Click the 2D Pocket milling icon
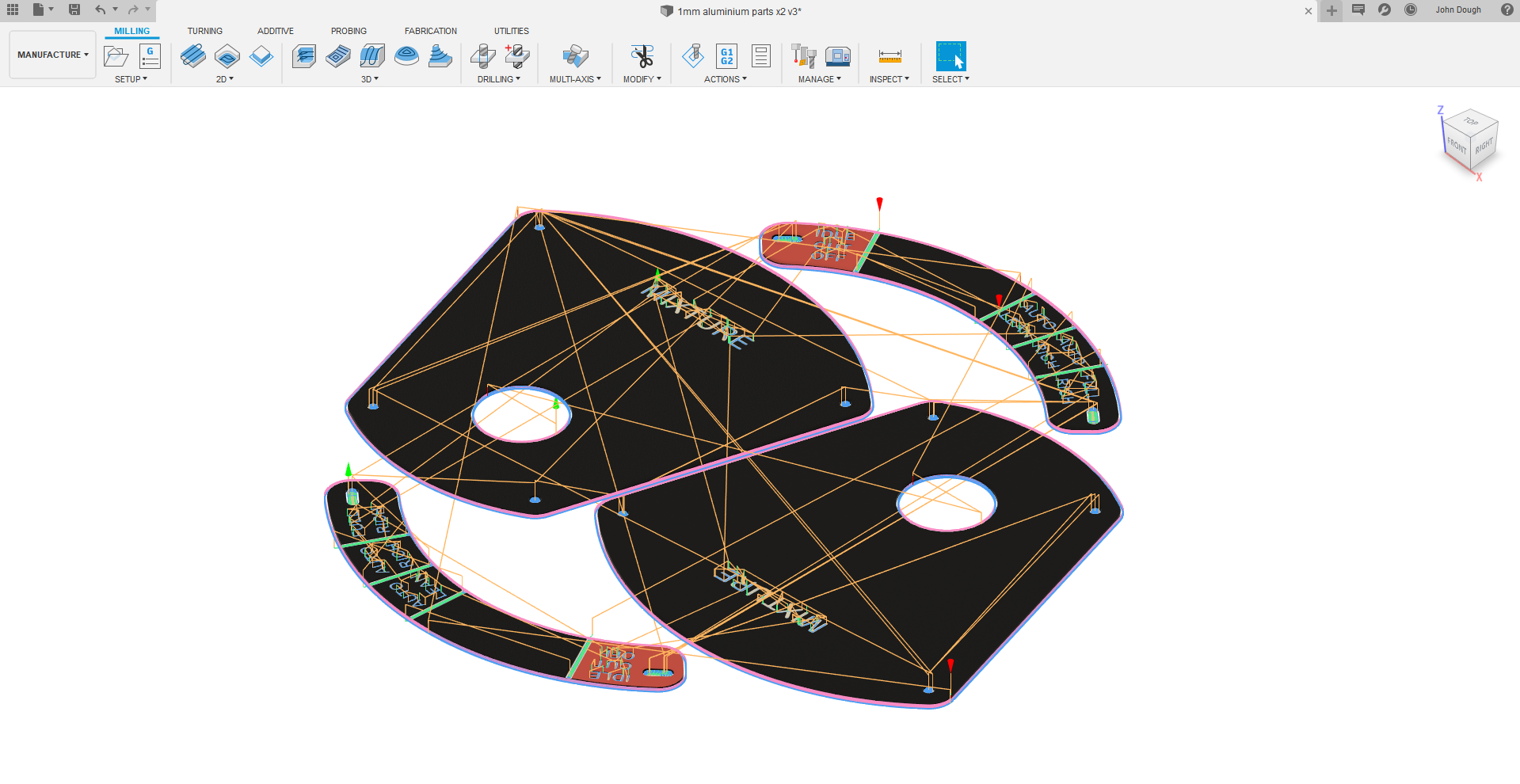The height and width of the screenshot is (784, 1520). [227, 56]
